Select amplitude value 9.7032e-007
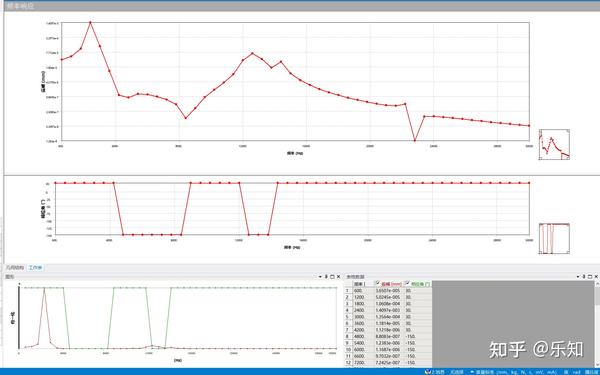Image resolution: width=600 pixels, height=375 pixels. click(389, 356)
